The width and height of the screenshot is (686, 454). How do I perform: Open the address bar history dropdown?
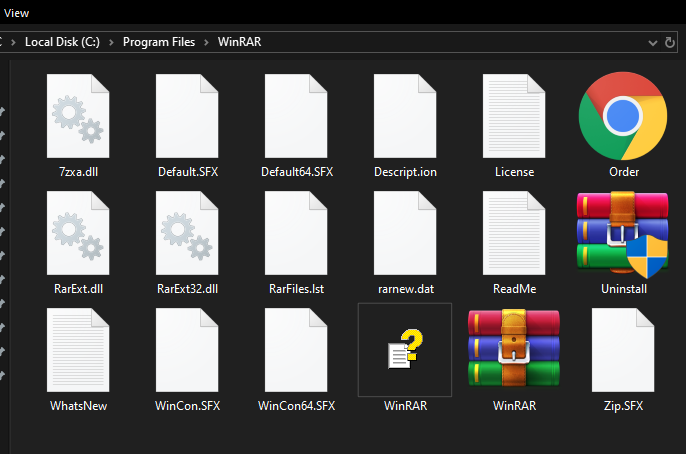tap(653, 43)
